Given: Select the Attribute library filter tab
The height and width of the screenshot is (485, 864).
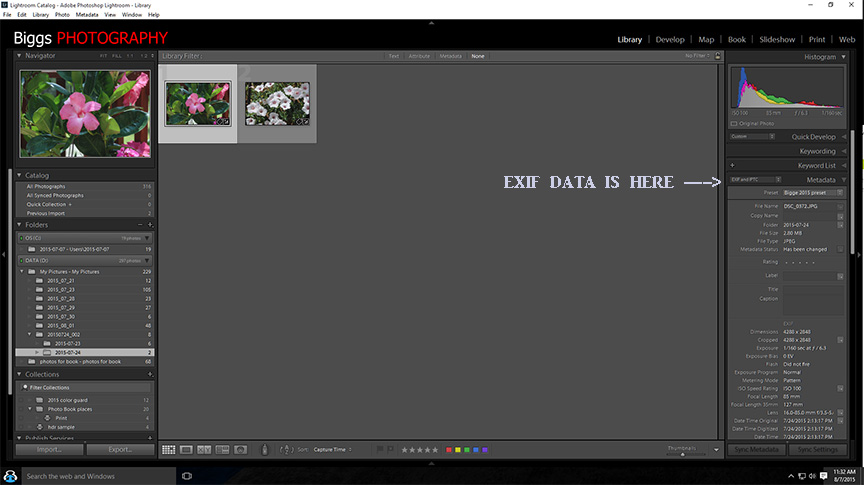Looking at the screenshot, I should 419,56.
